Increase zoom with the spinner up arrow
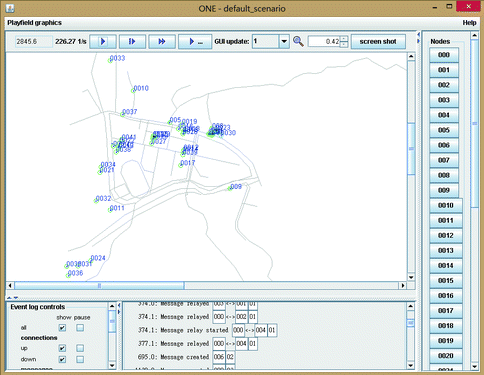The width and height of the screenshot is (484, 375). coord(344,39)
